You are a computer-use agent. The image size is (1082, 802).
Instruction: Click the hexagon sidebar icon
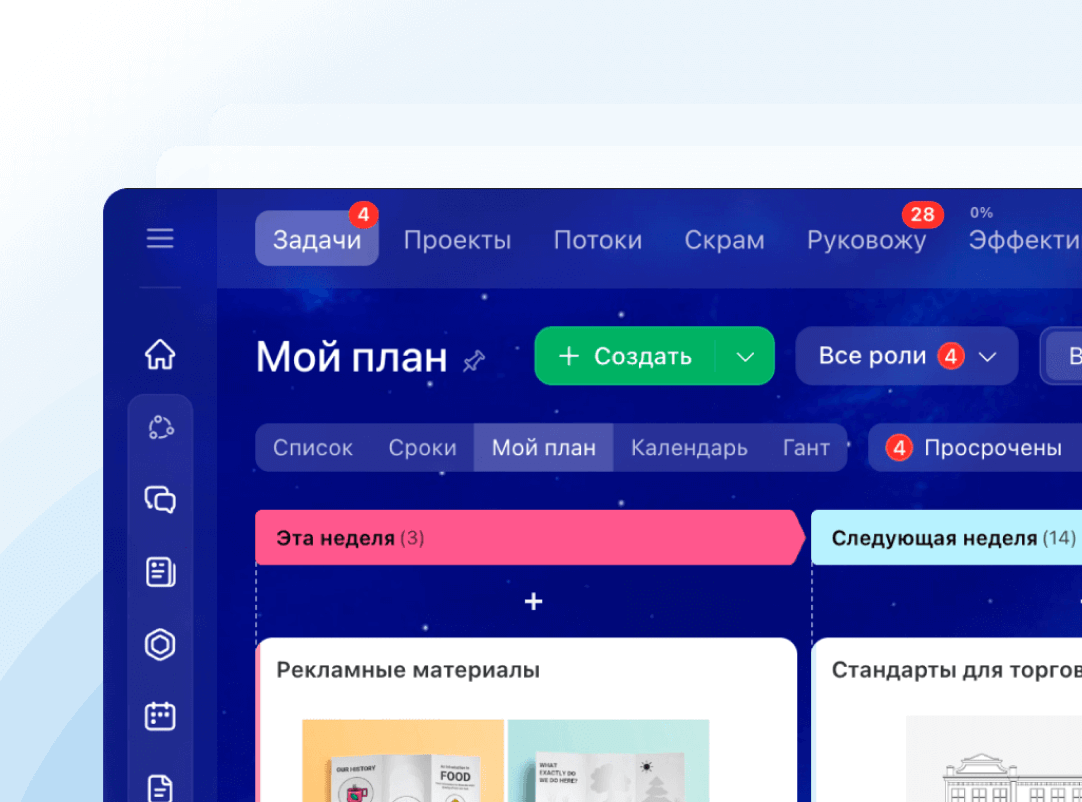[160, 645]
